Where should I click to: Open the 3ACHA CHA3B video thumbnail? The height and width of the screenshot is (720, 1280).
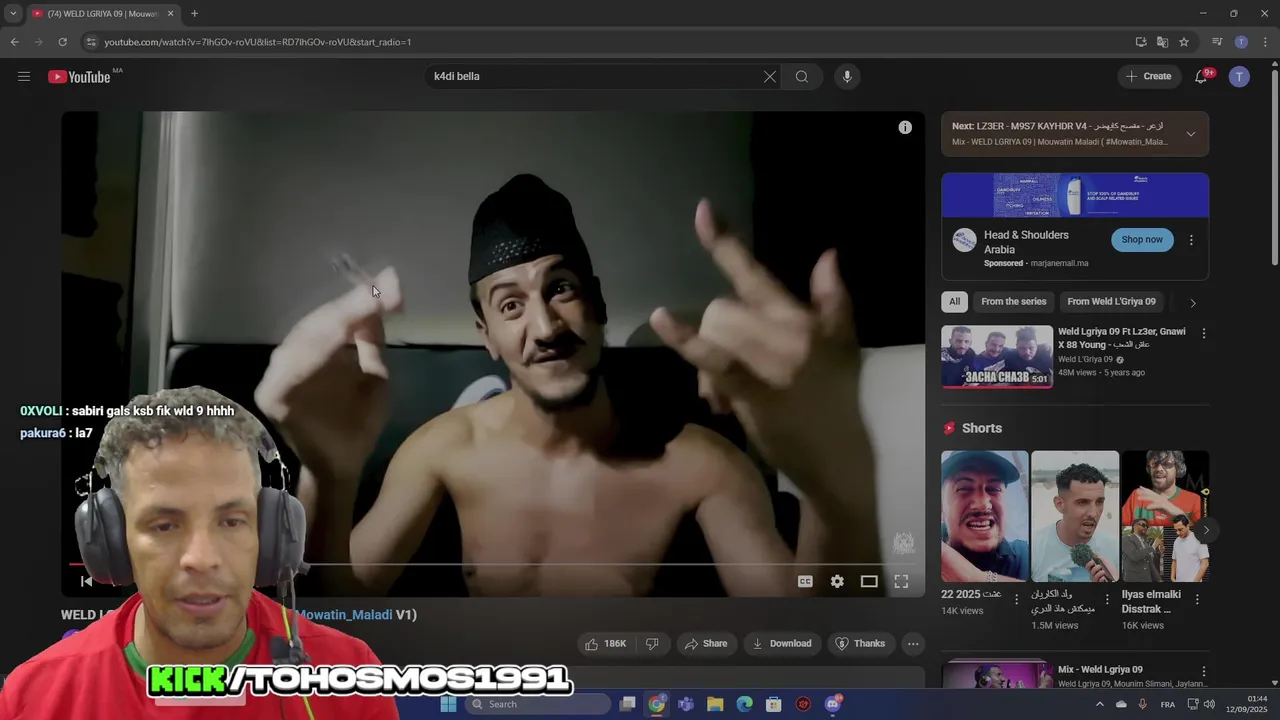tap(997, 356)
